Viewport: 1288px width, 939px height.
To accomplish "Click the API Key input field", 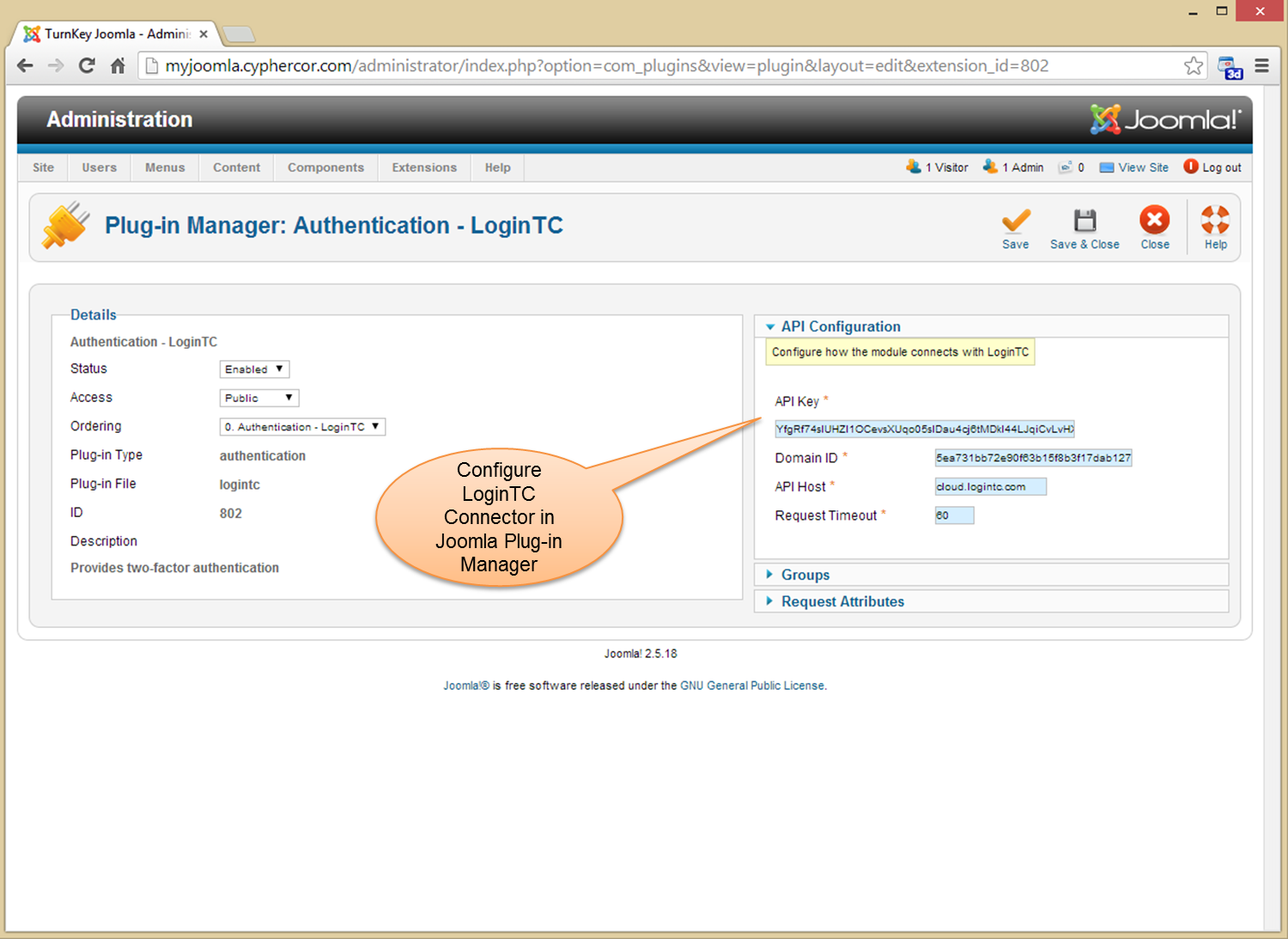I will tap(925, 430).
